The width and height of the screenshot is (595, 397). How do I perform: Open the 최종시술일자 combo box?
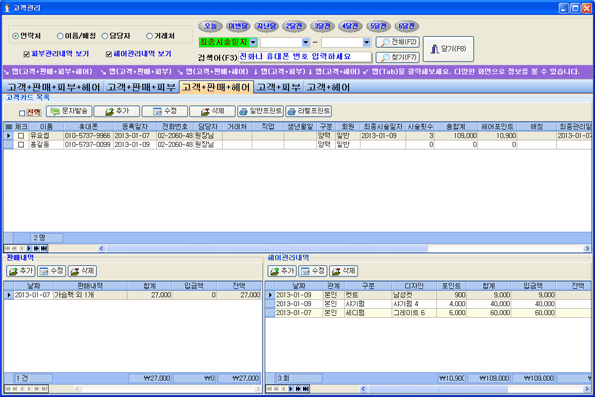click(x=253, y=42)
